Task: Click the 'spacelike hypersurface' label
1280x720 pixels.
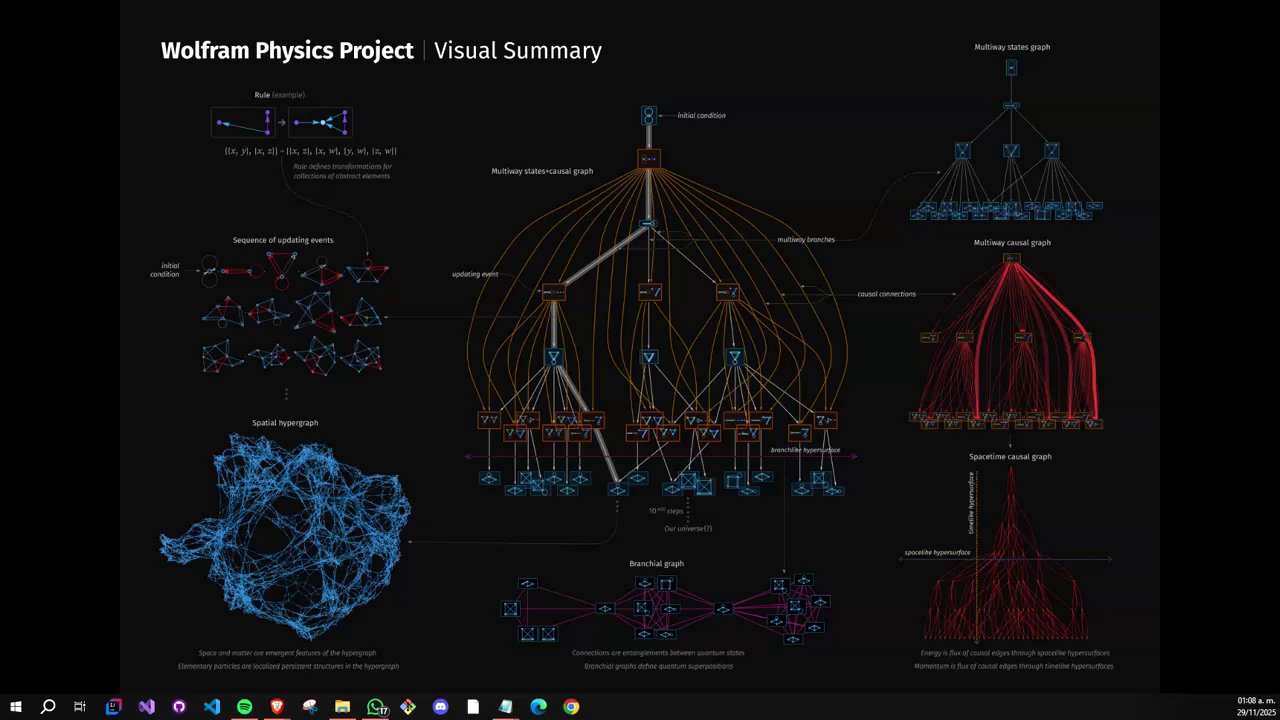Action: [x=937, y=552]
